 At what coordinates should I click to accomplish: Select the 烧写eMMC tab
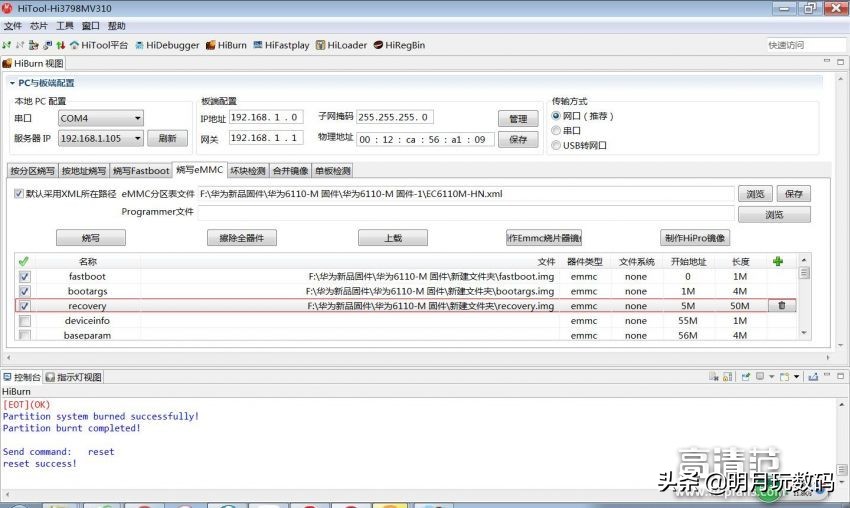tap(199, 170)
